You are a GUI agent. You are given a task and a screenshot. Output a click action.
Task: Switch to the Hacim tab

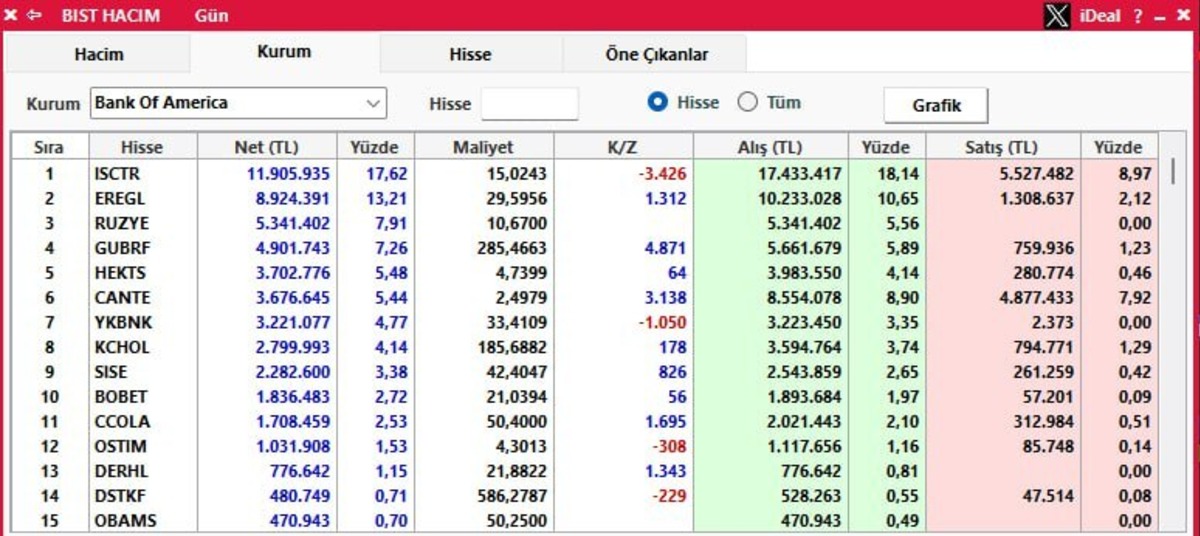(98, 54)
